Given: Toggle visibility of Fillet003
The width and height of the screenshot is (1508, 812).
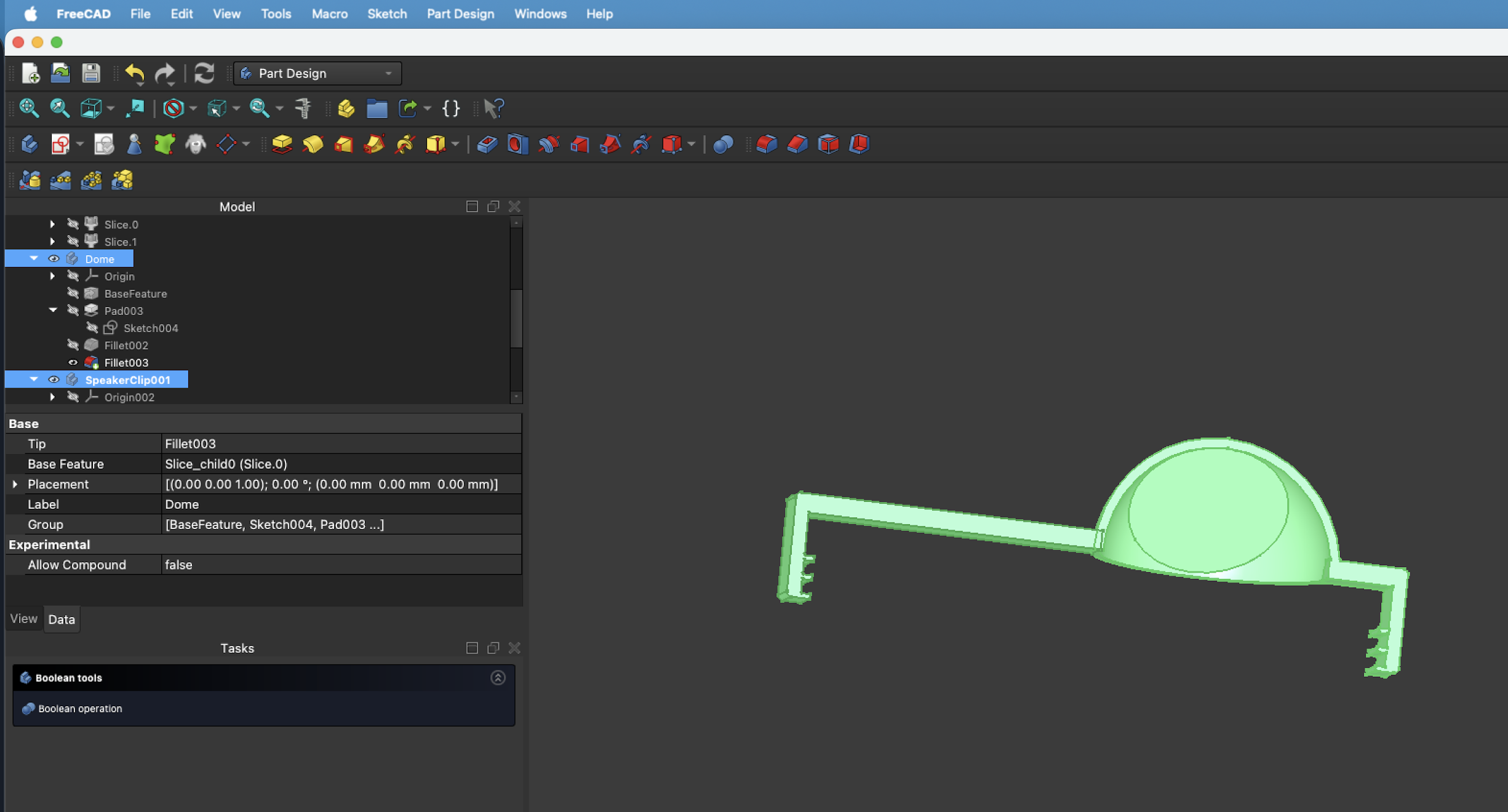Looking at the screenshot, I should [73, 362].
